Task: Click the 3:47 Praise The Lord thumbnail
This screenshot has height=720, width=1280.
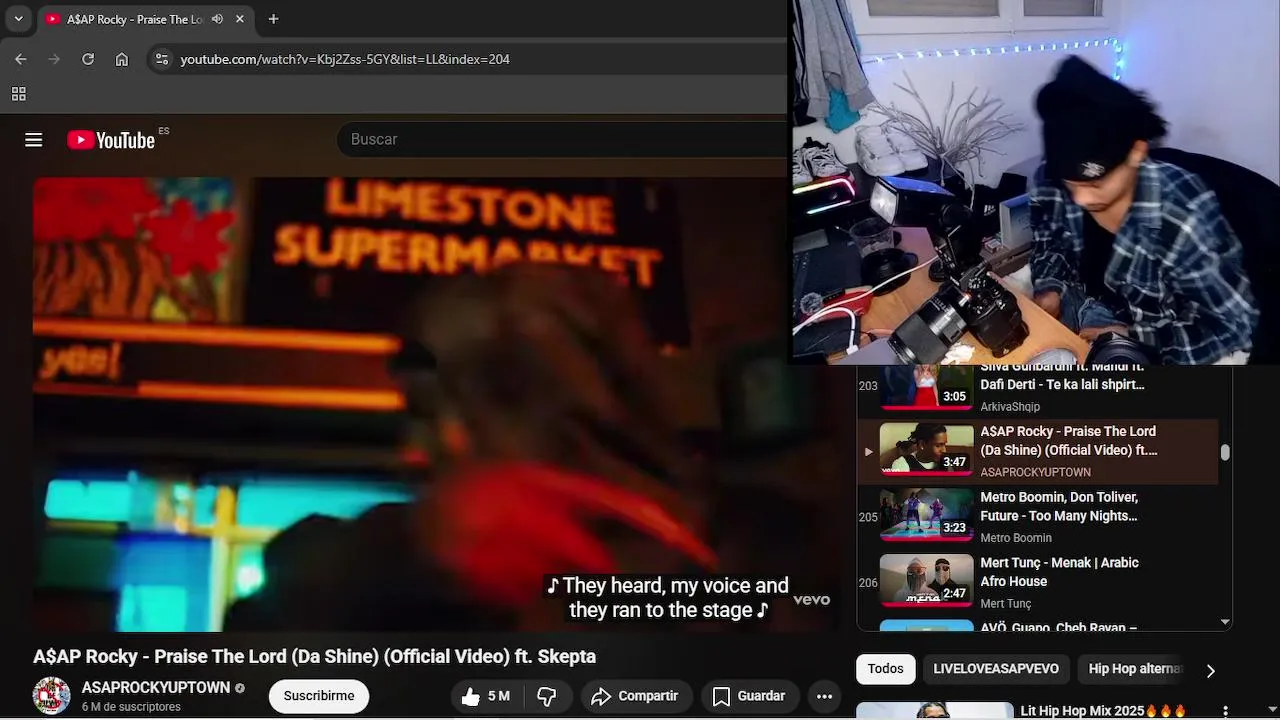Action: click(x=926, y=448)
